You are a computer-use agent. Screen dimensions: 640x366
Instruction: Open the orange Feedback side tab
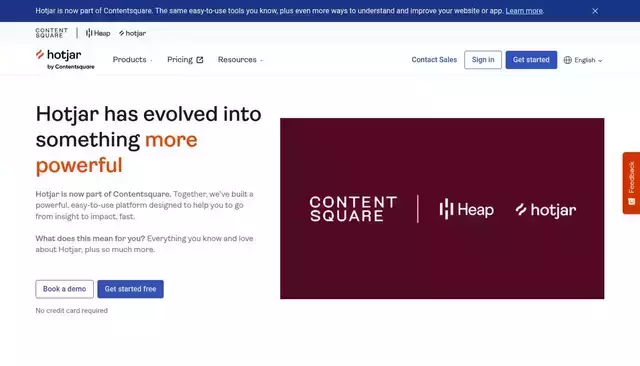631,183
